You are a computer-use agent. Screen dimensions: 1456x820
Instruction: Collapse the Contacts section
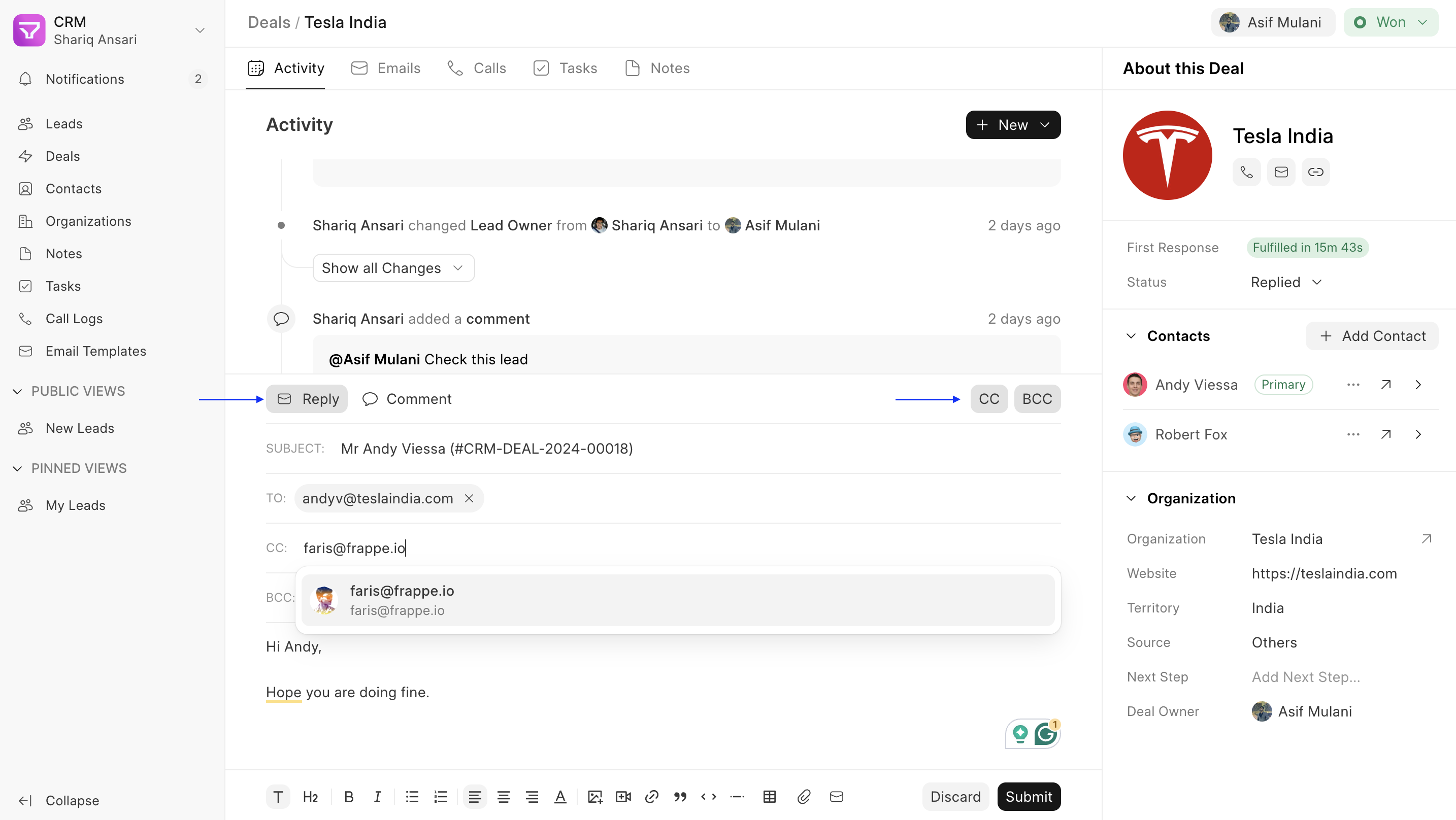click(x=1131, y=336)
